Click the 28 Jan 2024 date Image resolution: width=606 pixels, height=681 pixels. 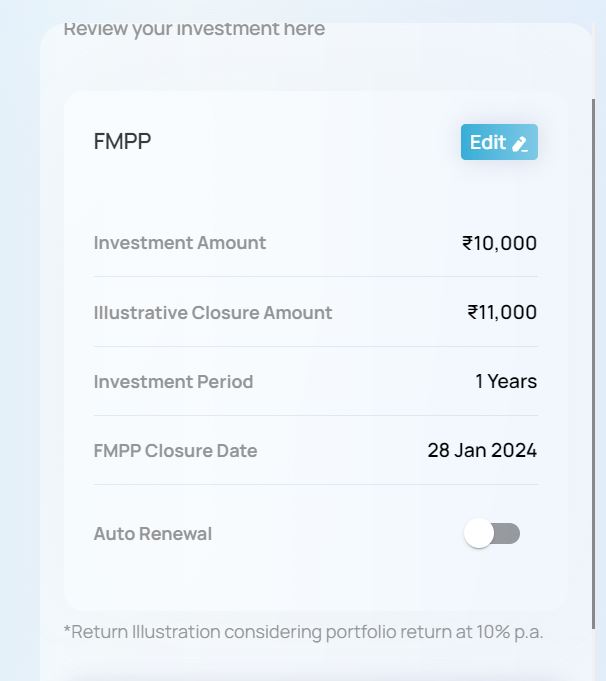point(482,450)
